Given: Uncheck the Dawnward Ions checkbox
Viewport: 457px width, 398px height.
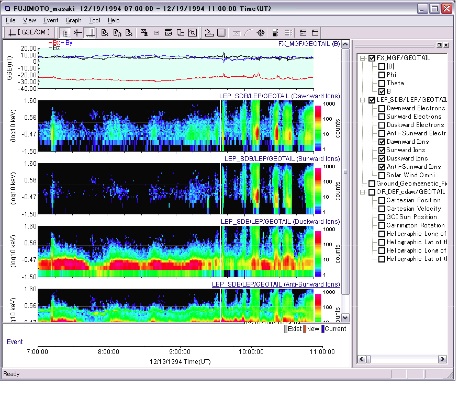Looking at the screenshot, I should click(x=382, y=142).
